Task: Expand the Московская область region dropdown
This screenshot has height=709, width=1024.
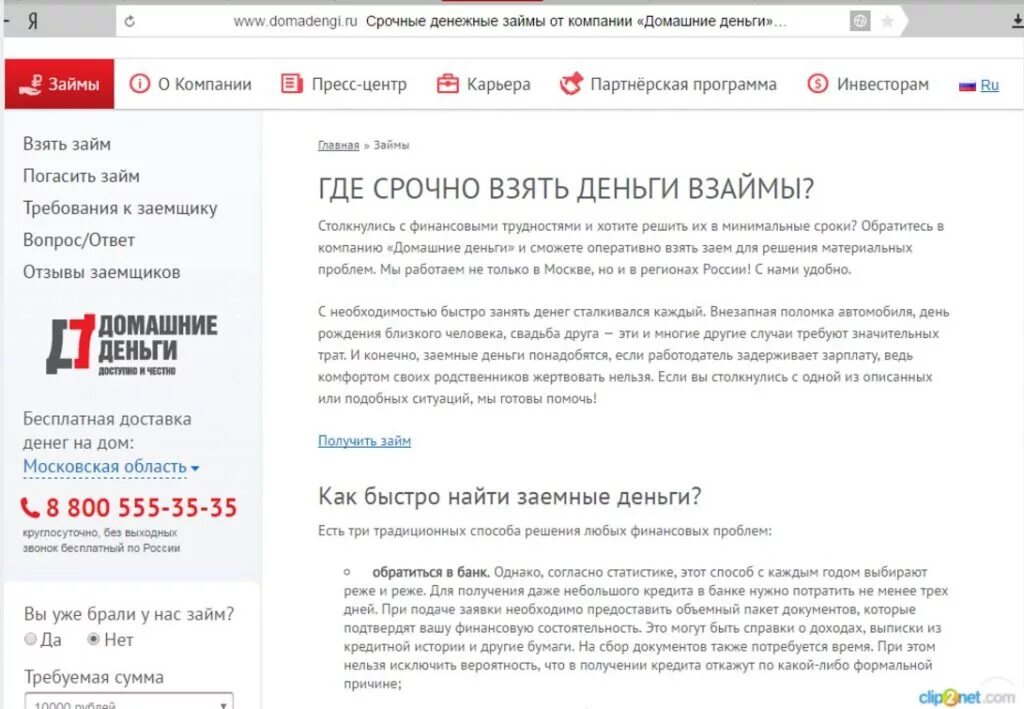Action: coord(111,467)
